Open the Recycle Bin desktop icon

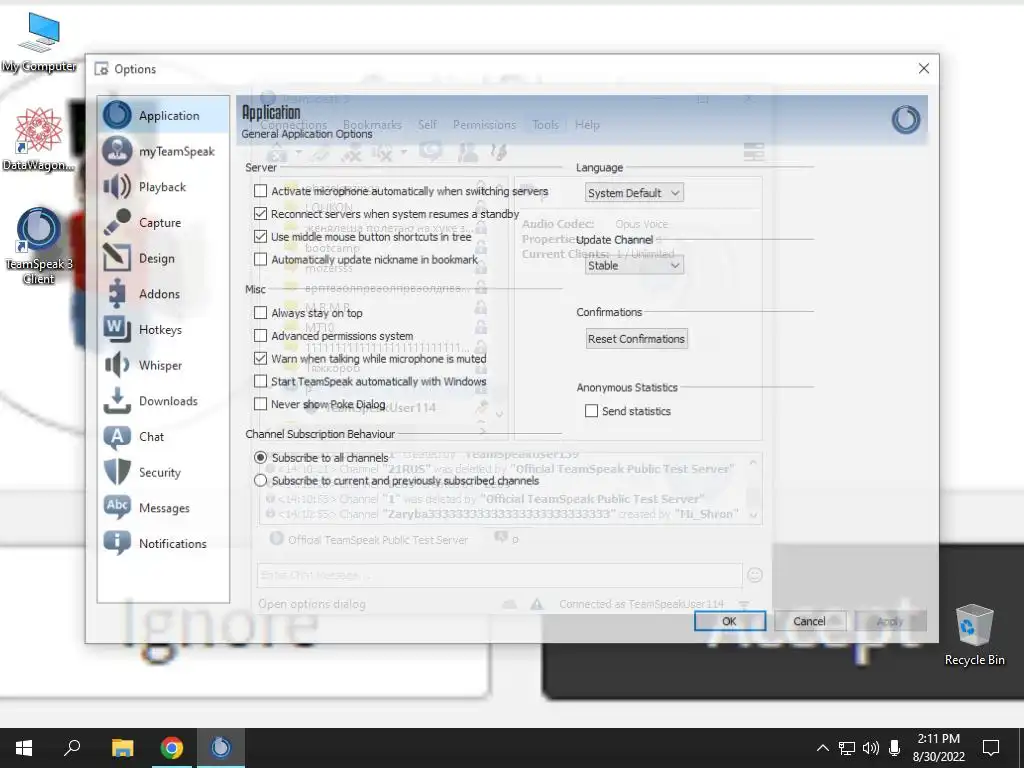click(974, 635)
